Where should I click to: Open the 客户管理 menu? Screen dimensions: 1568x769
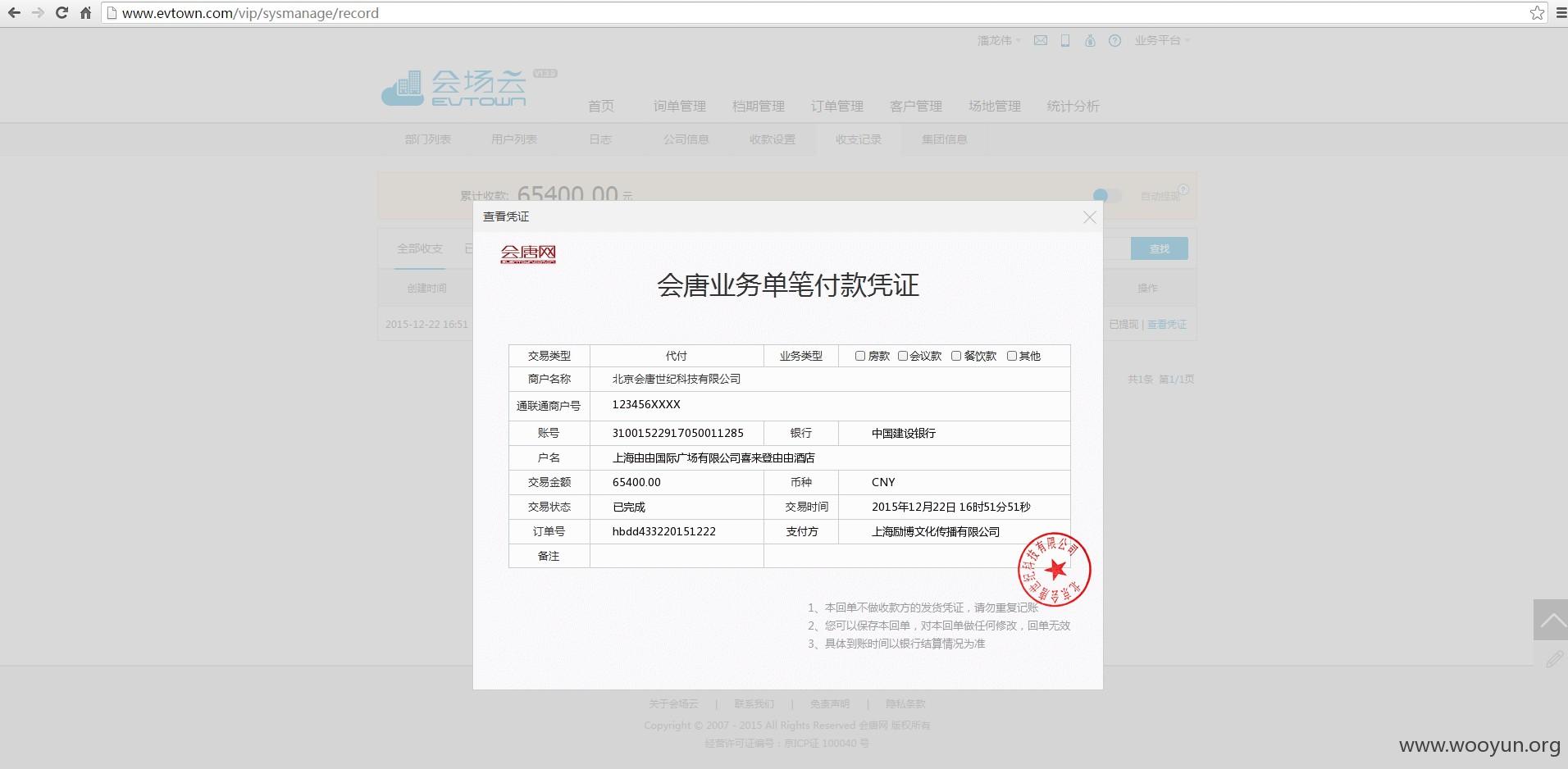click(916, 106)
